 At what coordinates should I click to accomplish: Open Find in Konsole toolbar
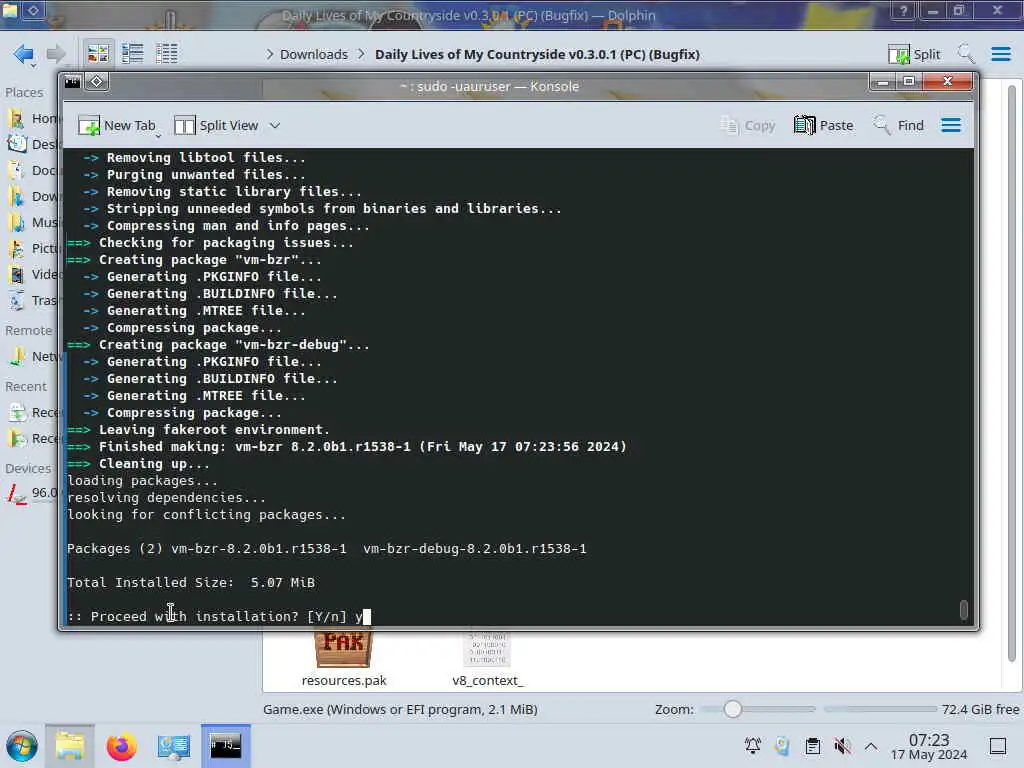point(899,125)
